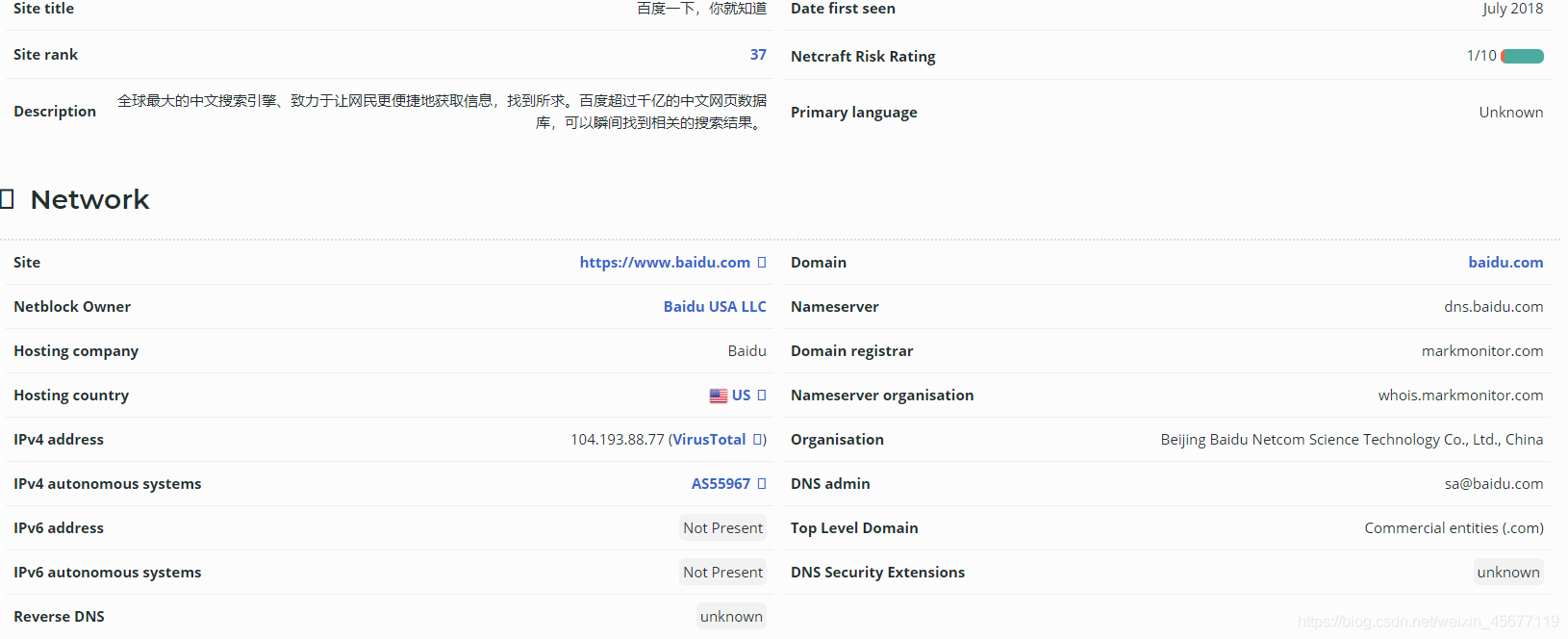This screenshot has height=639, width=1568.
Task: Click the Netcraft Risk Rating green bar
Action: tap(1522, 57)
